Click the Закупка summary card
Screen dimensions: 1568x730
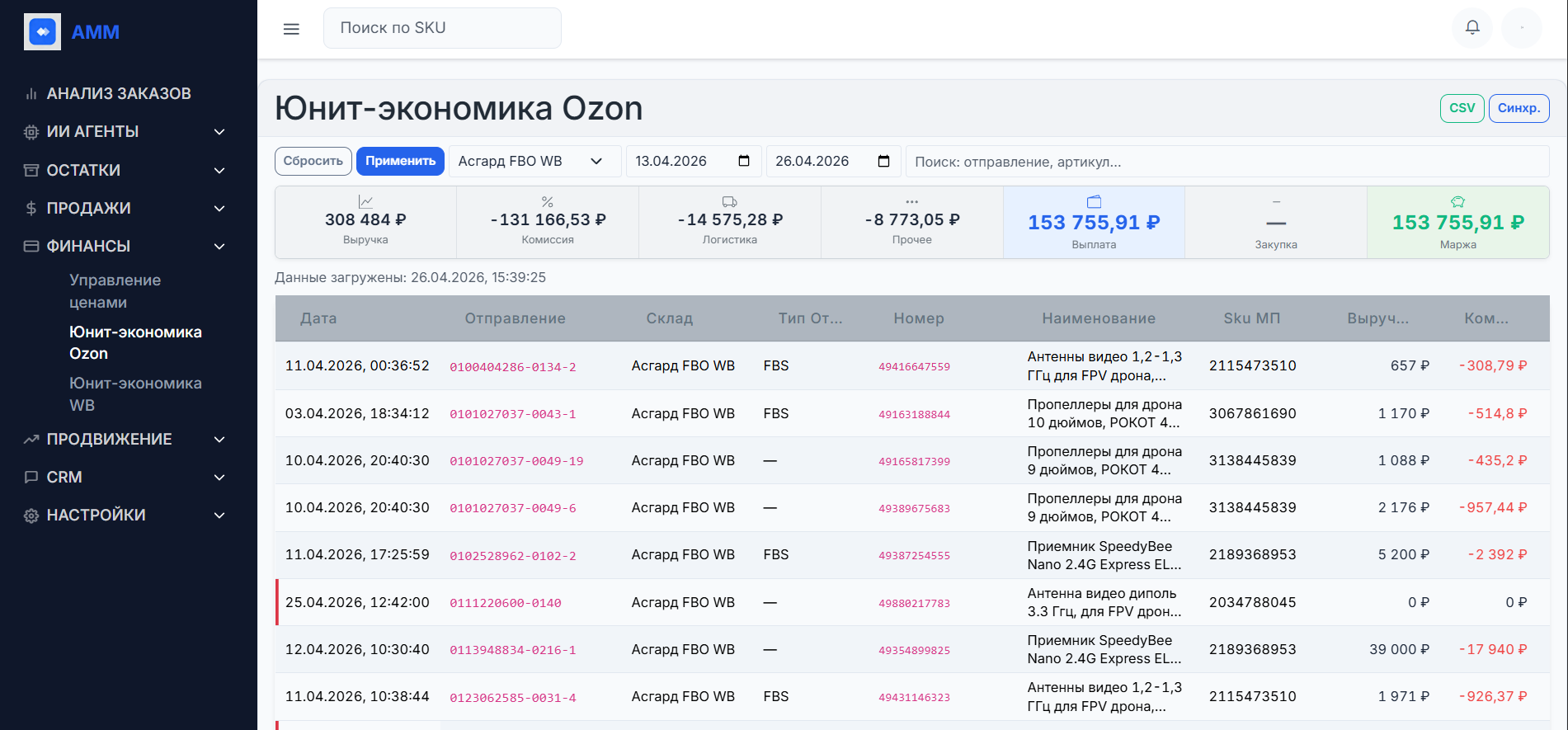[x=1276, y=223]
